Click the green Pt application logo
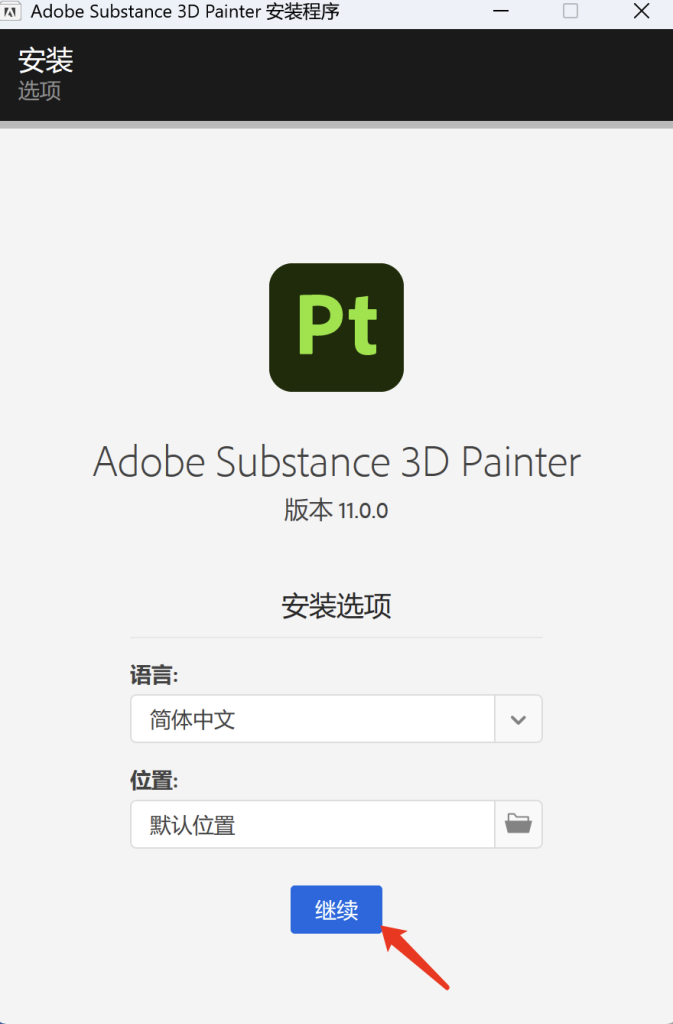This screenshot has width=673, height=1024. tap(336, 327)
